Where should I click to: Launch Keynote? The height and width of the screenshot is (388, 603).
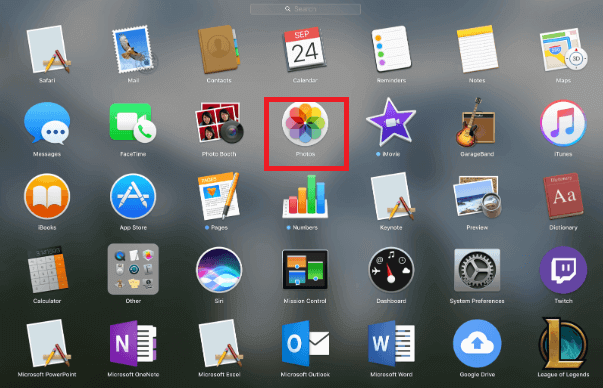(392, 196)
